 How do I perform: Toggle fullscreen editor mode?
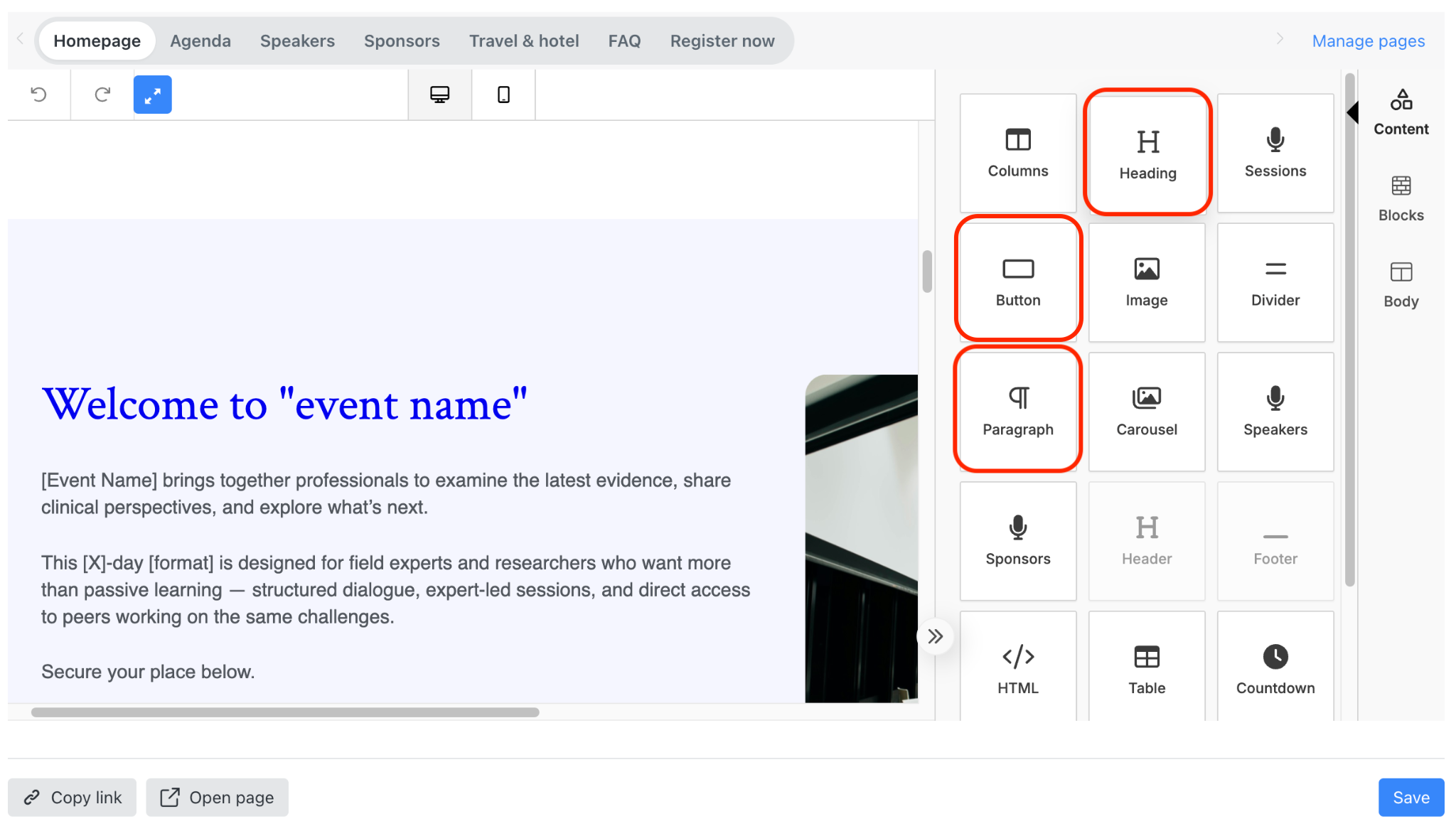point(153,95)
